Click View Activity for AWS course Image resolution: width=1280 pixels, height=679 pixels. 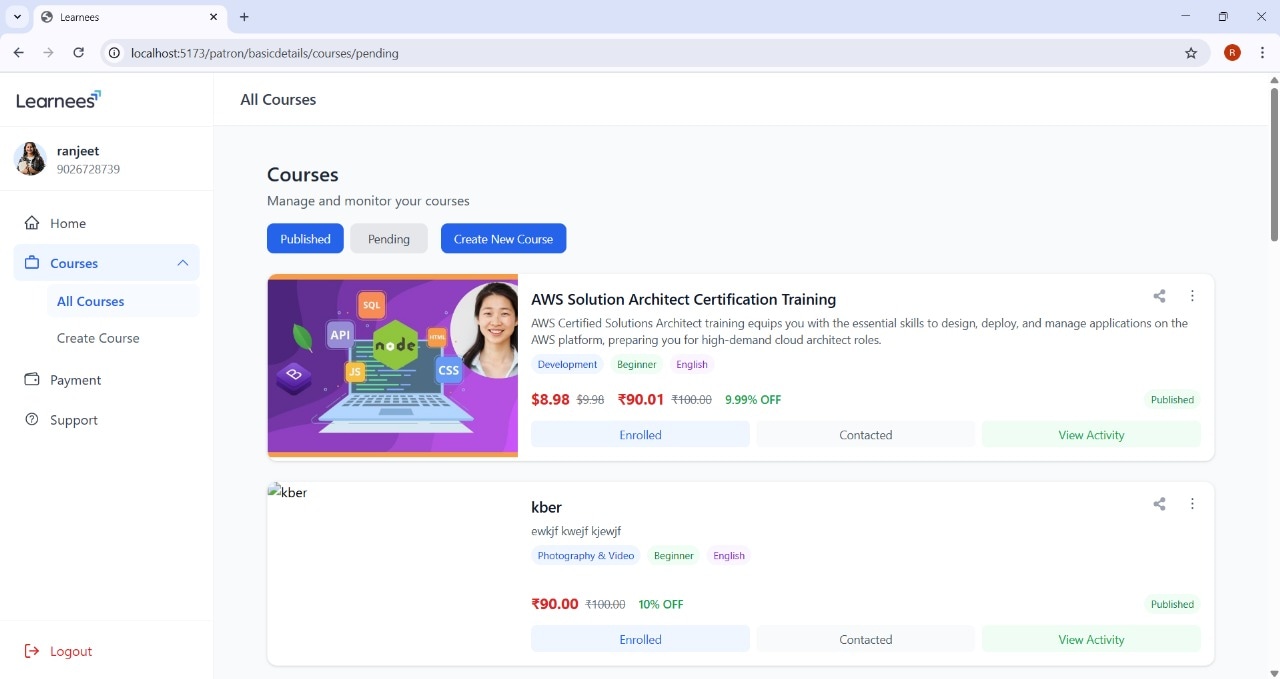(x=1091, y=435)
